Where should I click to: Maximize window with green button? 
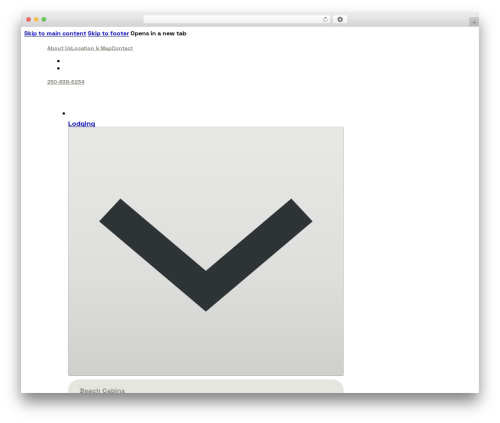pyautogui.click(x=44, y=19)
